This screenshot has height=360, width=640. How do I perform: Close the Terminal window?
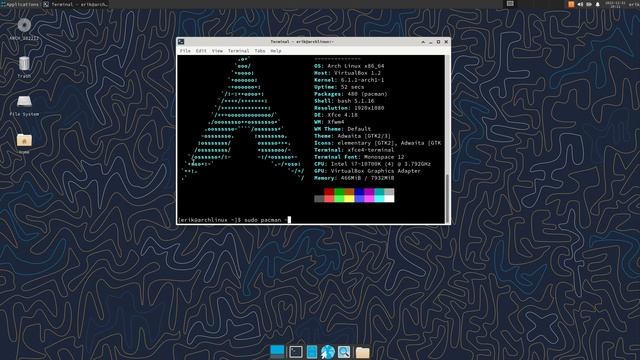[446, 42]
